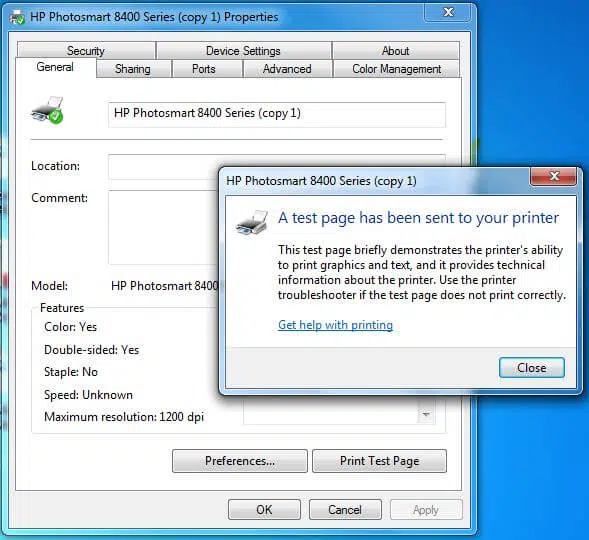589x540 pixels.
Task: Click the printer name text field
Action: coord(277,115)
